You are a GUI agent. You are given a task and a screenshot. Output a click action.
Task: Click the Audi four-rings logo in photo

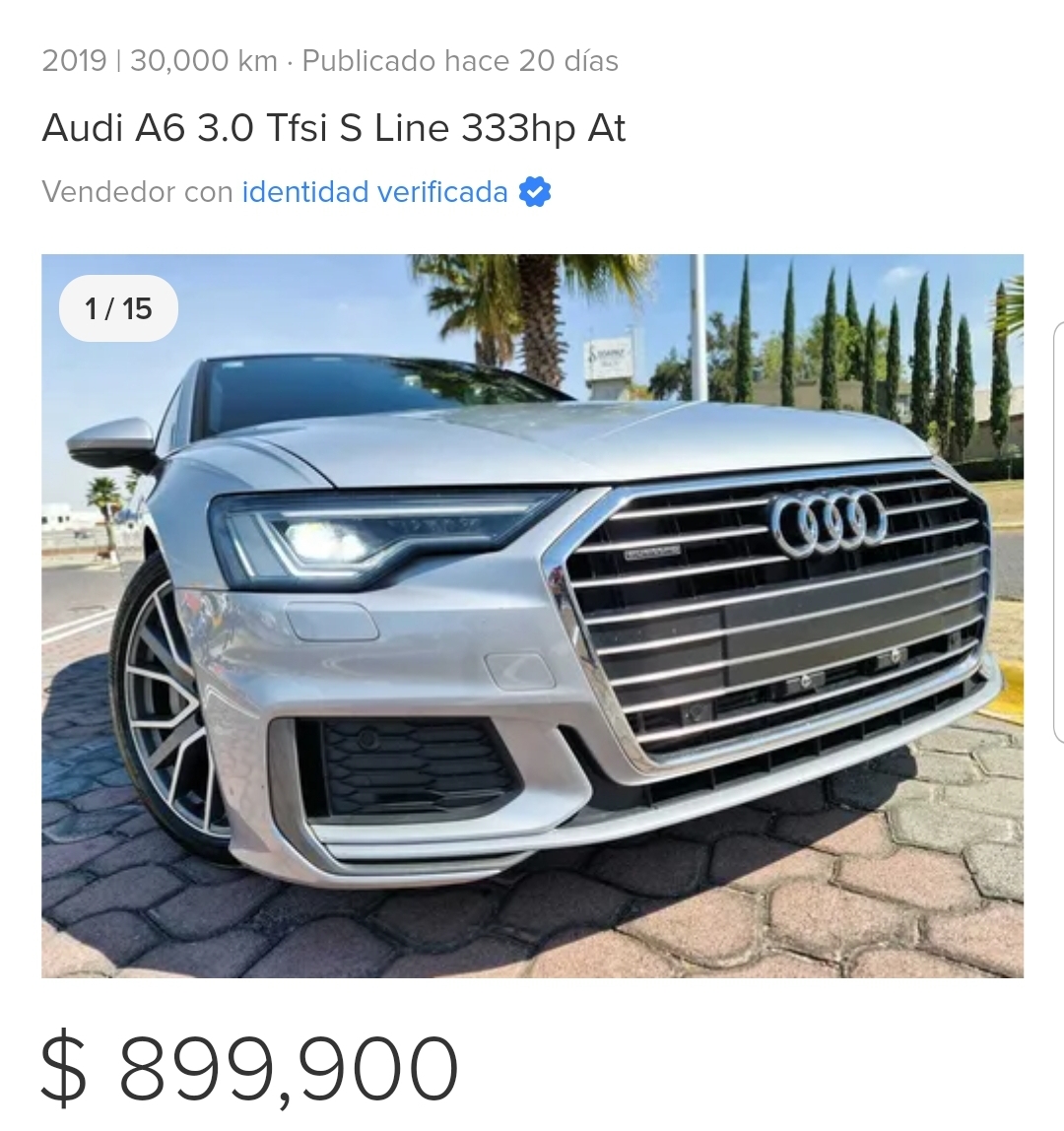click(829, 521)
